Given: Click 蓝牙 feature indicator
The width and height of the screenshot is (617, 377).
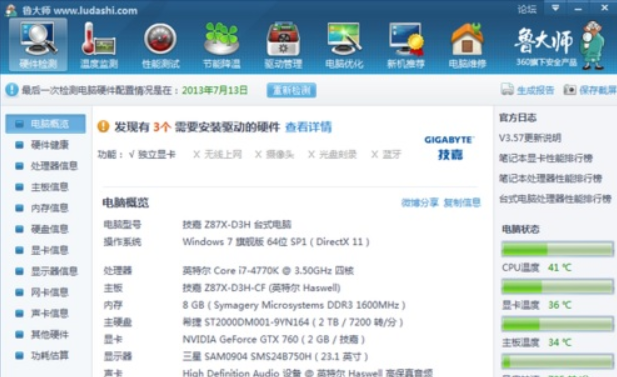Looking at the screenshot, I should [386, 155].
